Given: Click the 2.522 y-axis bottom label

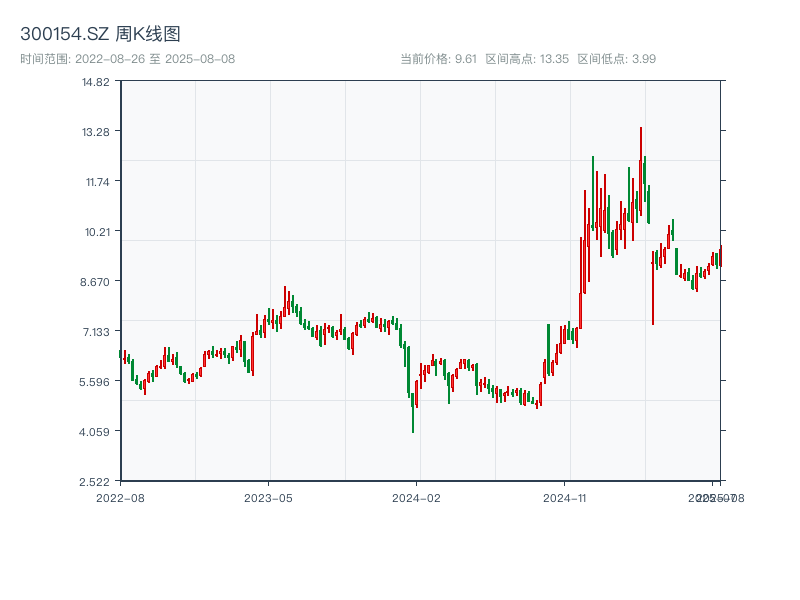Looking at the screenshot, I should pyautogui.click(x=96, y=482).
